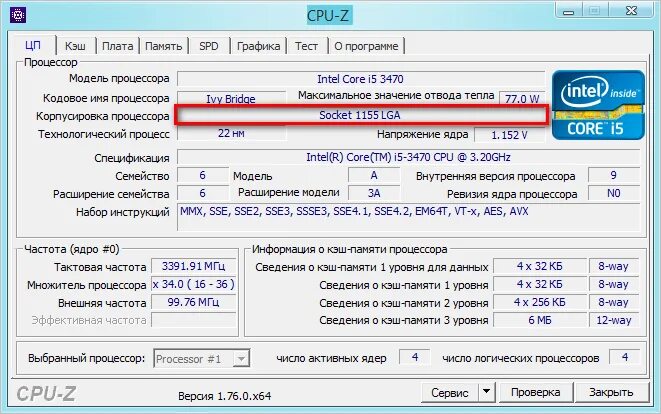Expand the Processor #1 selection combo box

202,359
